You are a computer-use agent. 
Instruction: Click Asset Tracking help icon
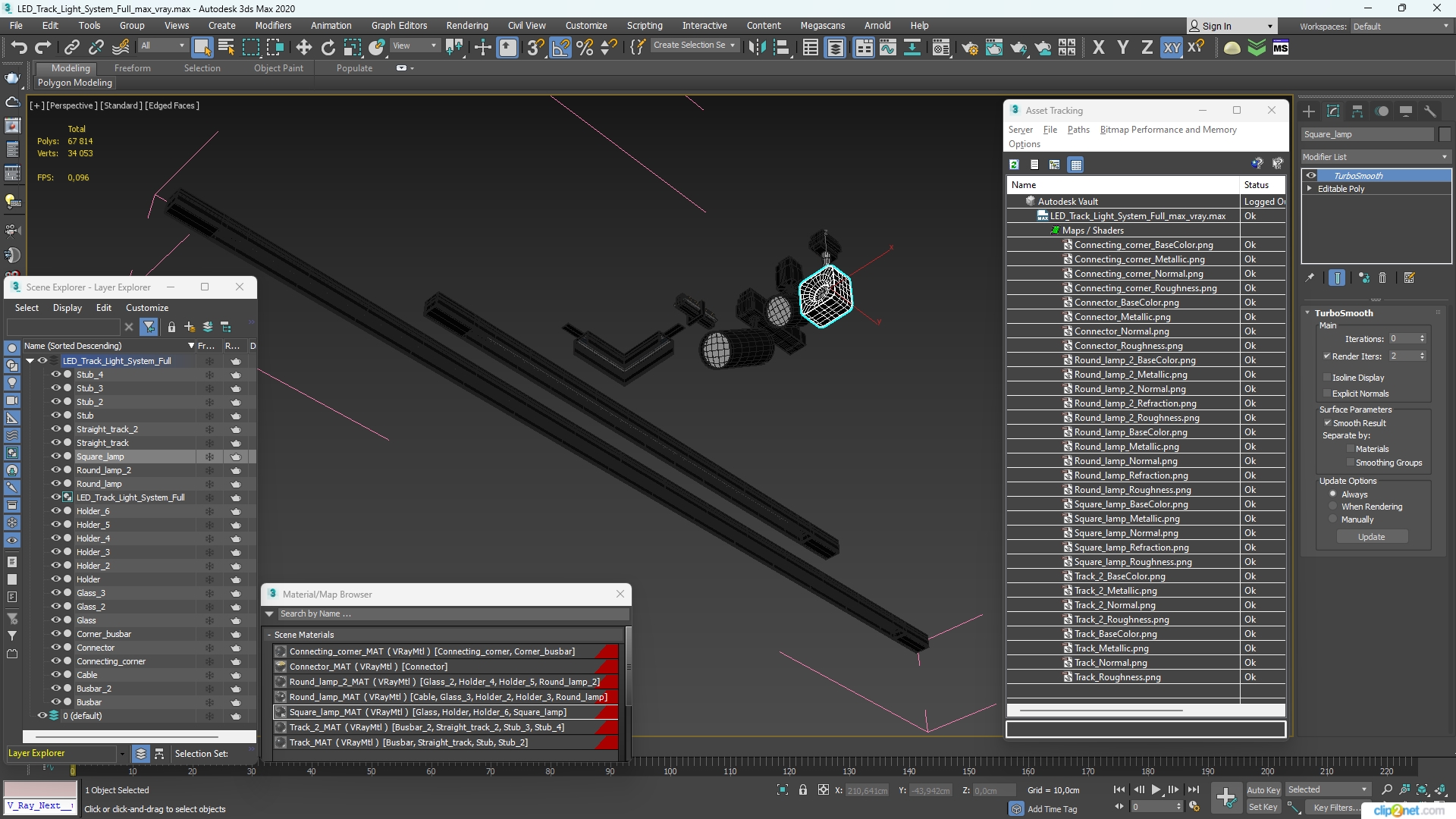1257,164
